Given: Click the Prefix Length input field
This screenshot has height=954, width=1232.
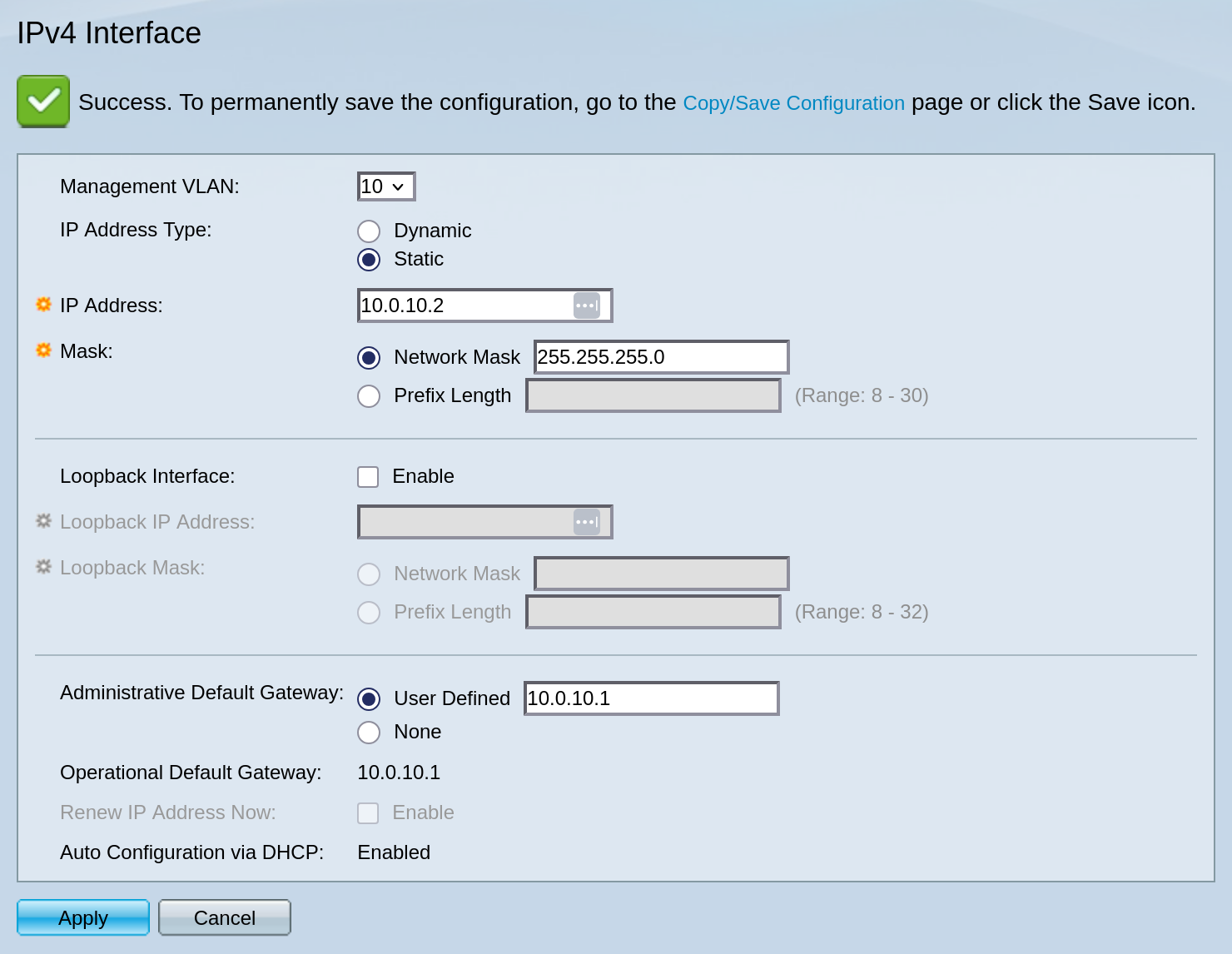Looking at the screenshot, I should pos(653,395).
